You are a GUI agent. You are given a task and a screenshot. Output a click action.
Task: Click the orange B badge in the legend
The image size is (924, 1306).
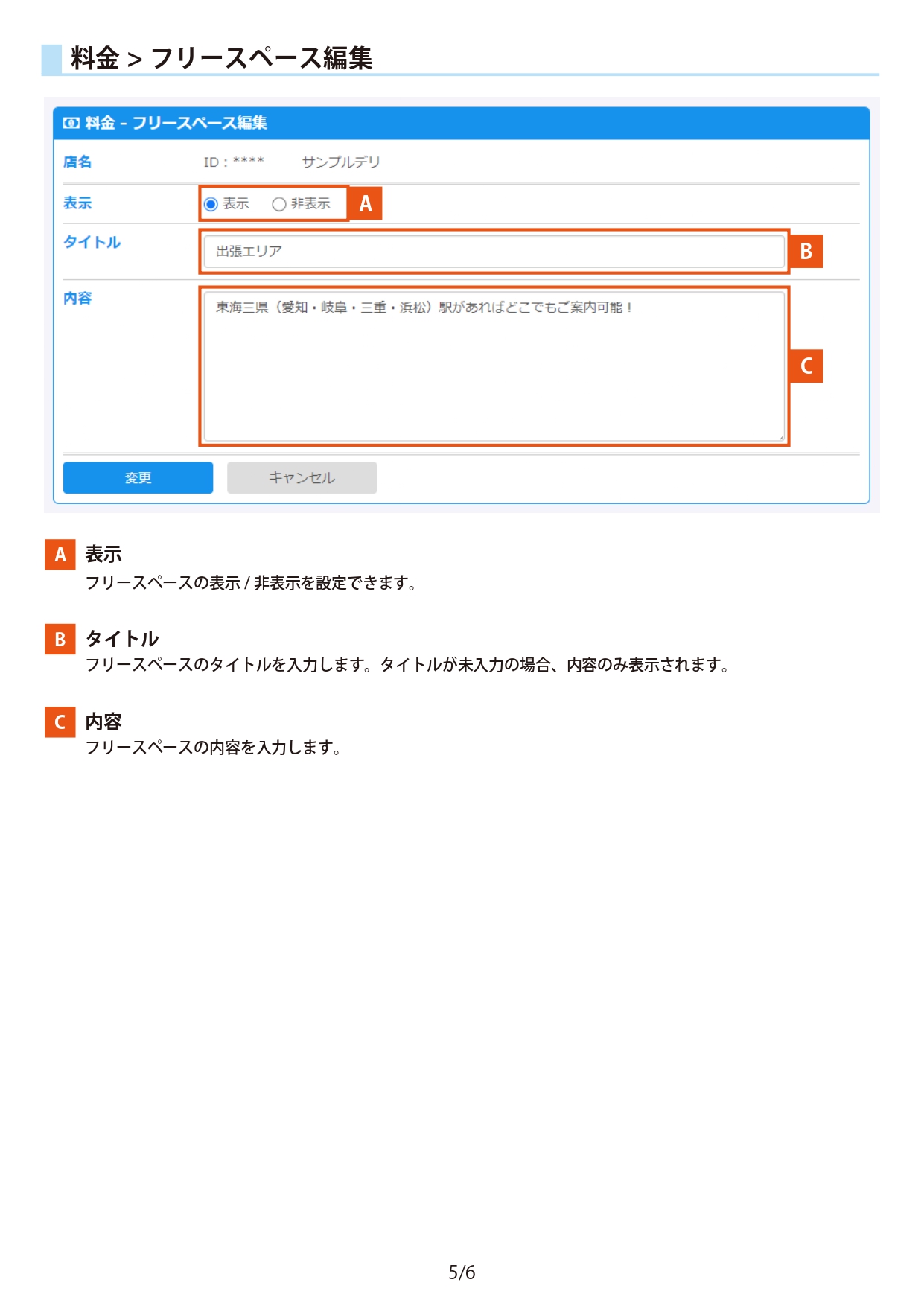60,640
